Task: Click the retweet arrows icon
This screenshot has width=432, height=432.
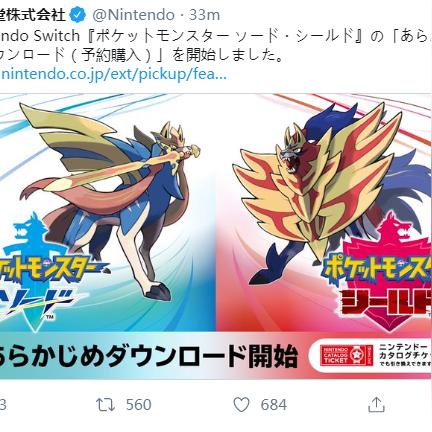Action: (x=105, y=405)
